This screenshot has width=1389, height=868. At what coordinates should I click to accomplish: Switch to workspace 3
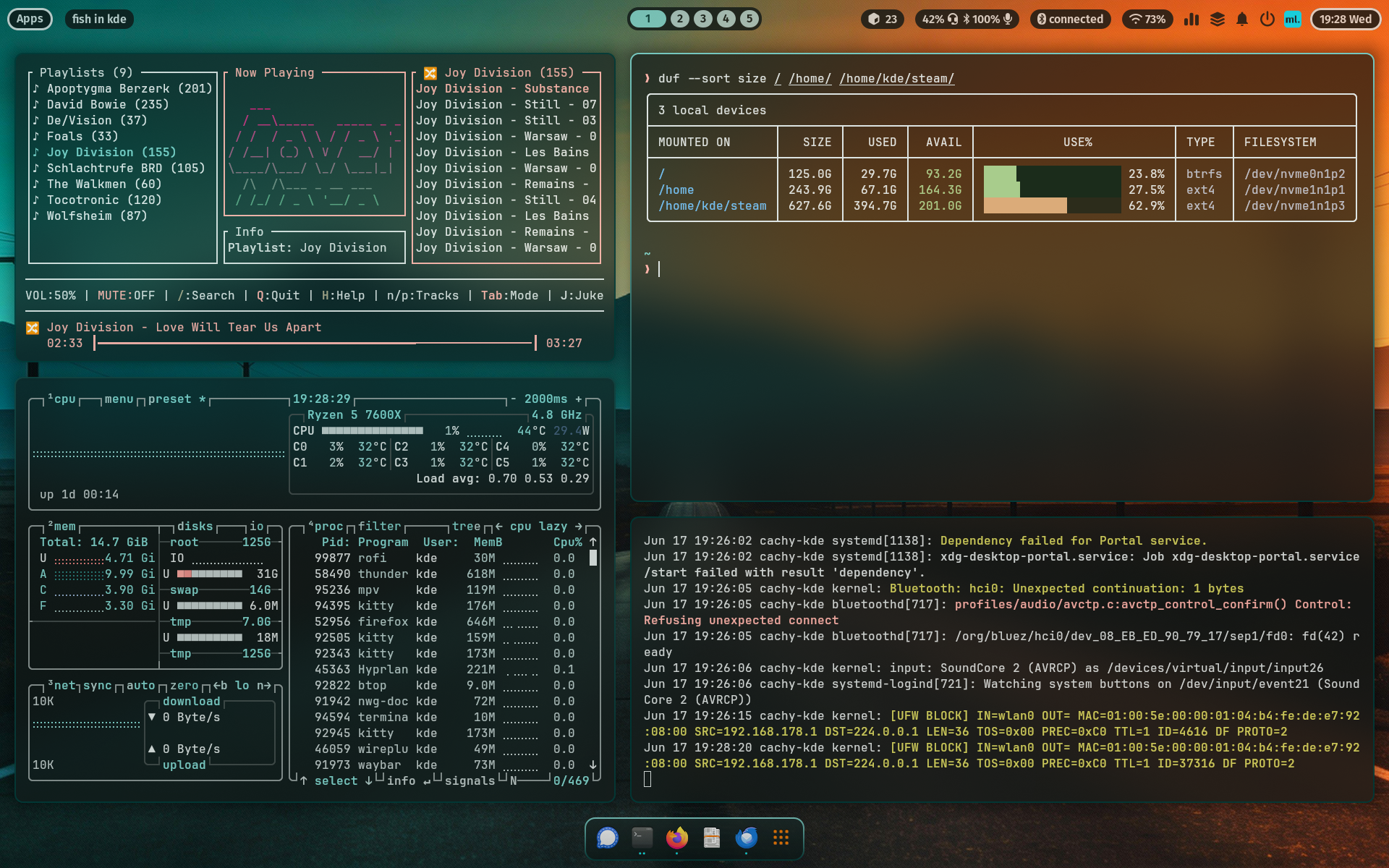click(x=703, y=20)
